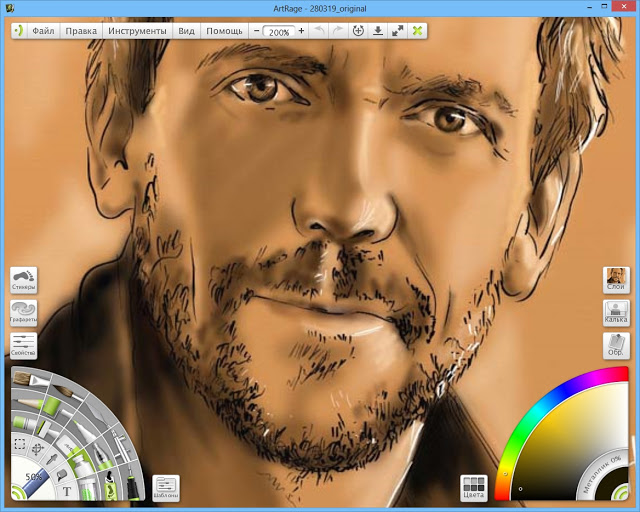Select the Felt Pen marker tool
Screen dimensions: 640x512
[x=84, y=432]
